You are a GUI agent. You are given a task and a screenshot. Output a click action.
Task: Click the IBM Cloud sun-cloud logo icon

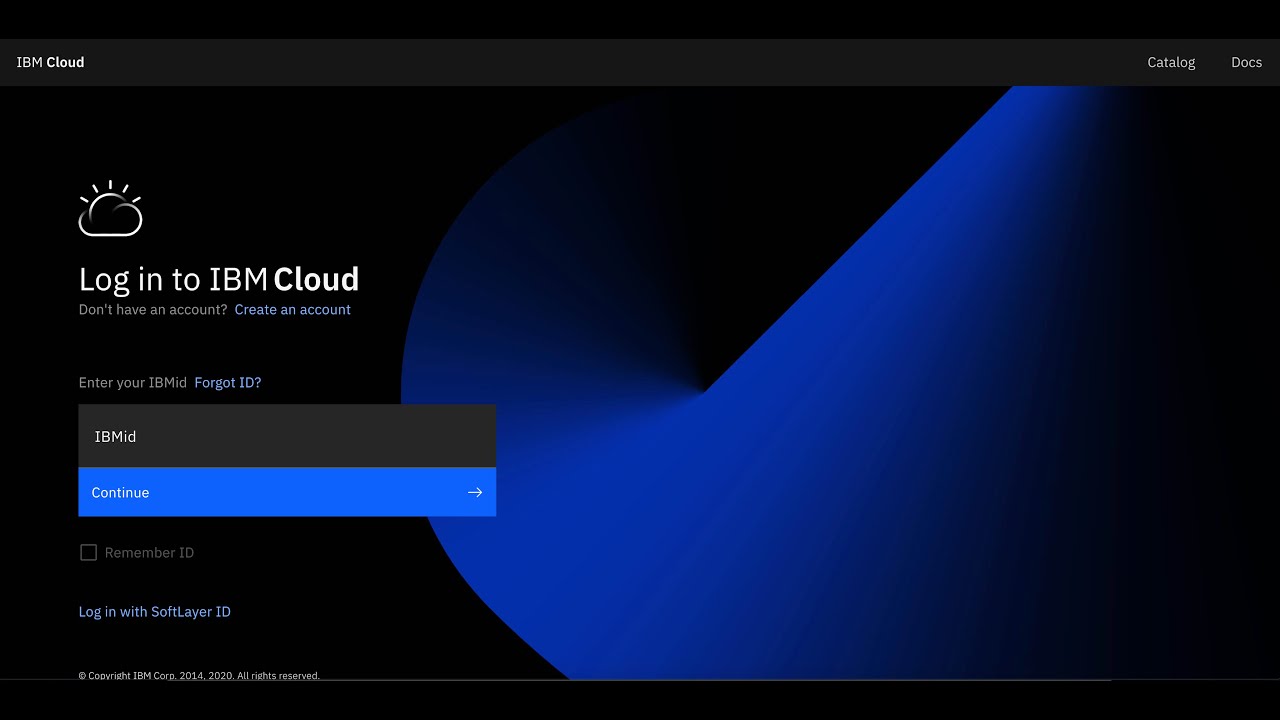coord(110,209)
